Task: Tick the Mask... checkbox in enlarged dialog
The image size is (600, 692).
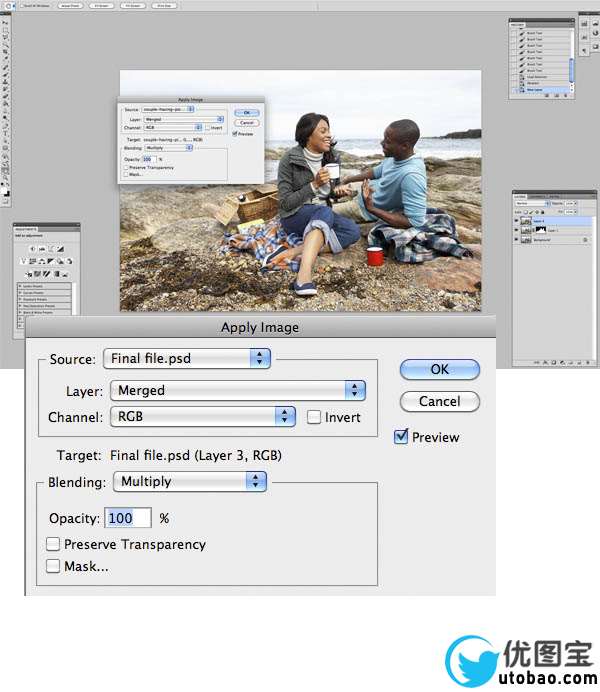Action: tap(53, 566)
